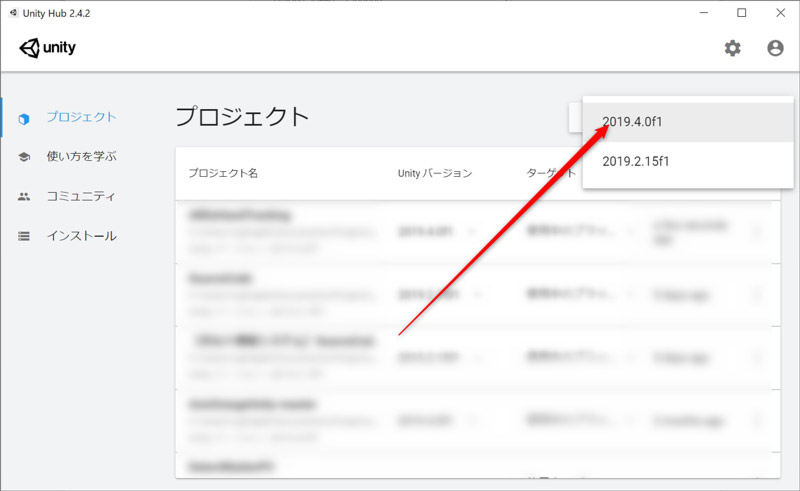Minimize the Unity Hub window
The width and height of the screenshot is (800, 491).
[704, 13]
